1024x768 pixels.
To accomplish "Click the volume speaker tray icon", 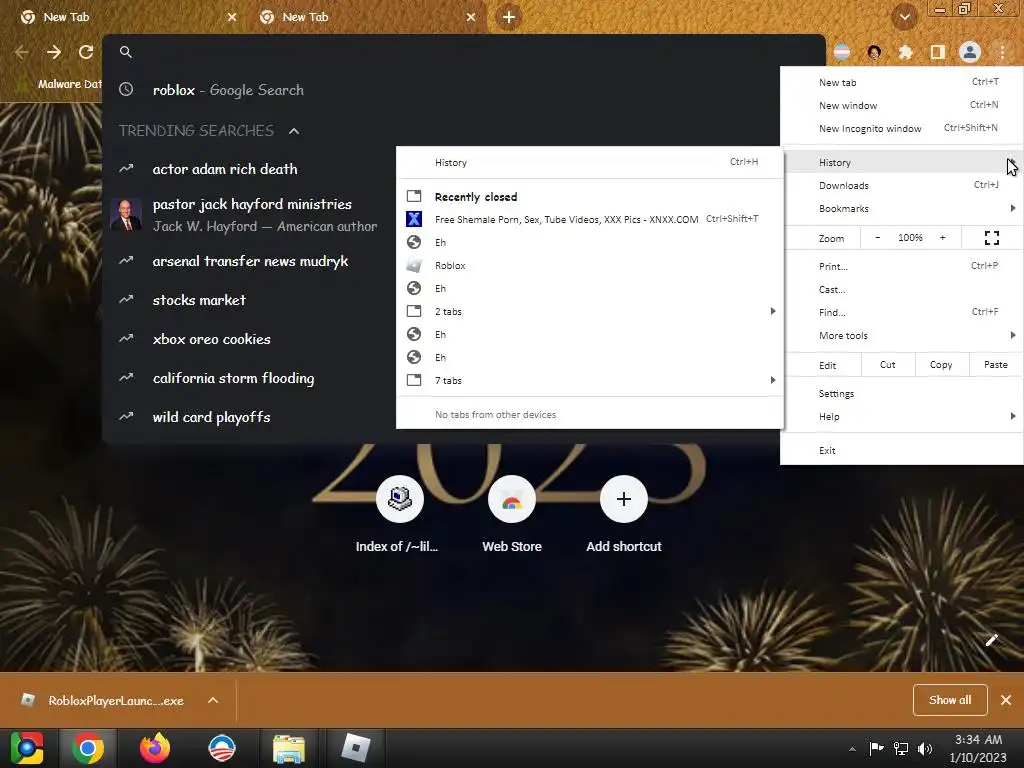I will point(924,749).
